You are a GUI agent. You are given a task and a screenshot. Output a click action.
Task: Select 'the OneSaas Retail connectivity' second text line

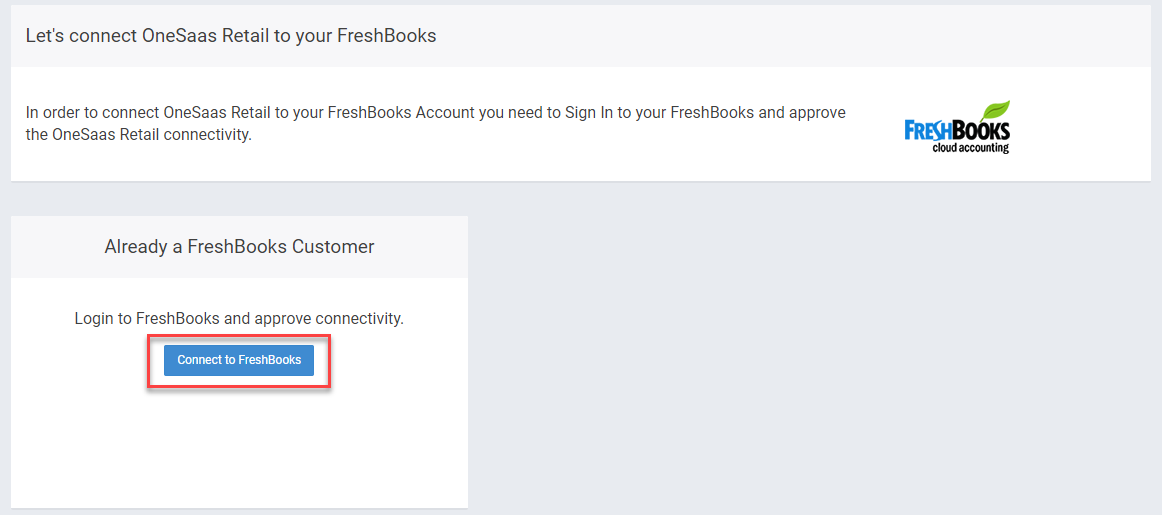(x=139, y=136)
